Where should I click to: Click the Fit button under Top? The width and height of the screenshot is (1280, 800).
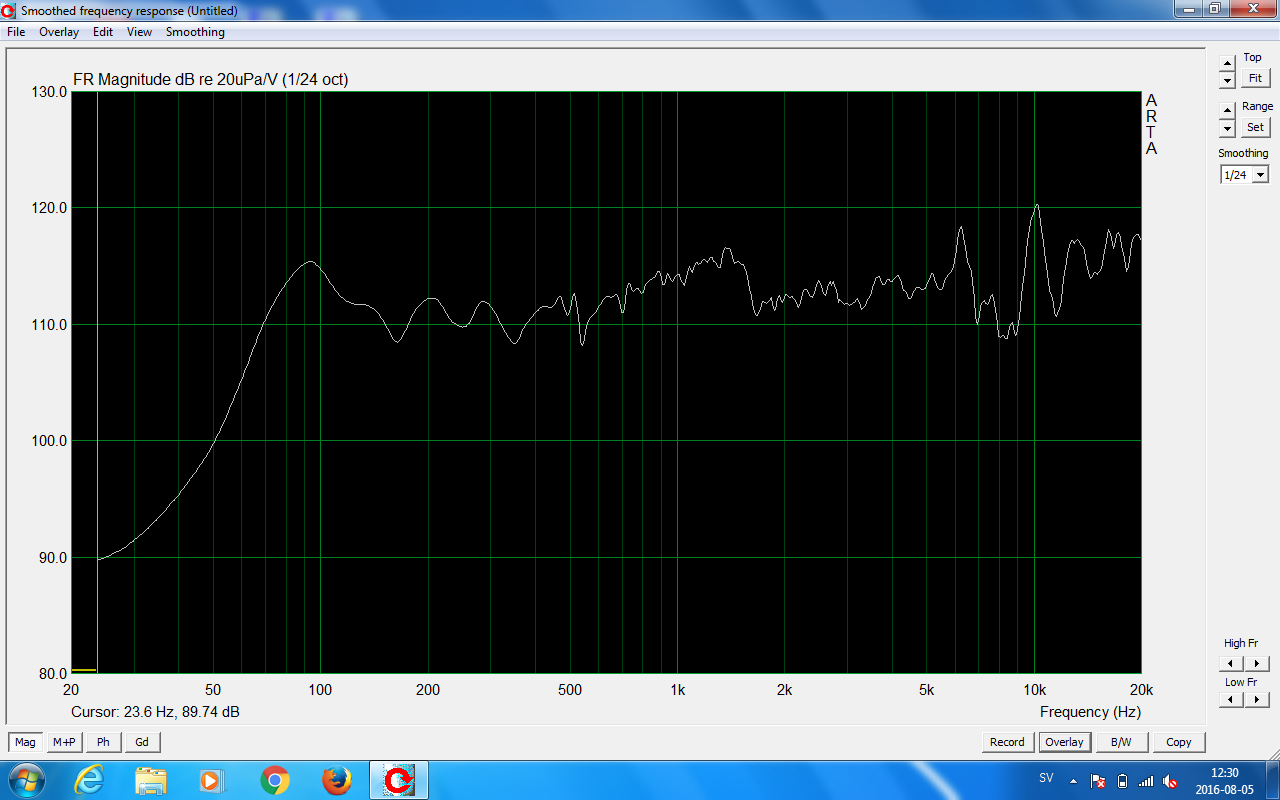[1255, 78]
